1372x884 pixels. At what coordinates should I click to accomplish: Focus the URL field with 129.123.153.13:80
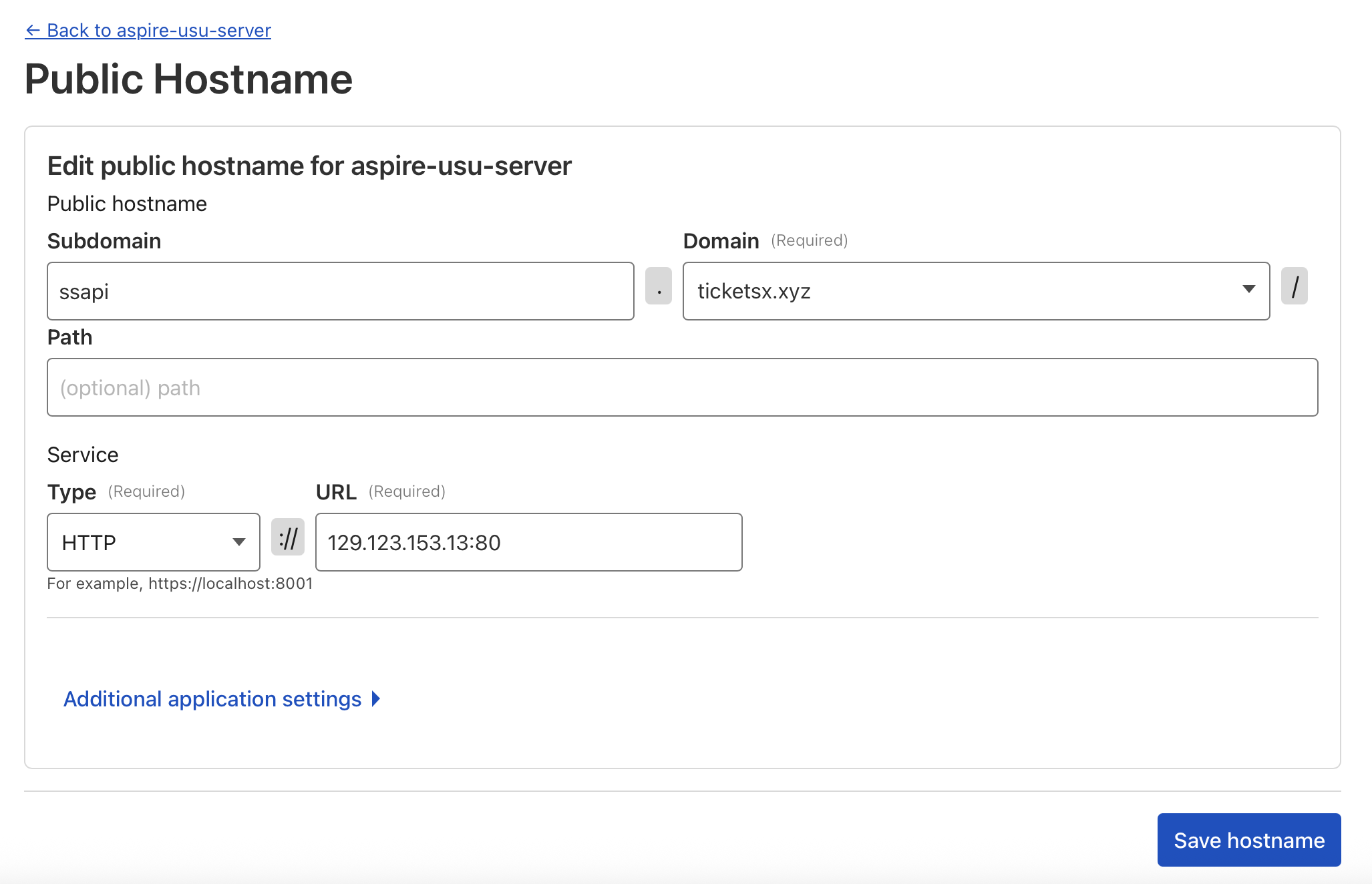point(528,542)
